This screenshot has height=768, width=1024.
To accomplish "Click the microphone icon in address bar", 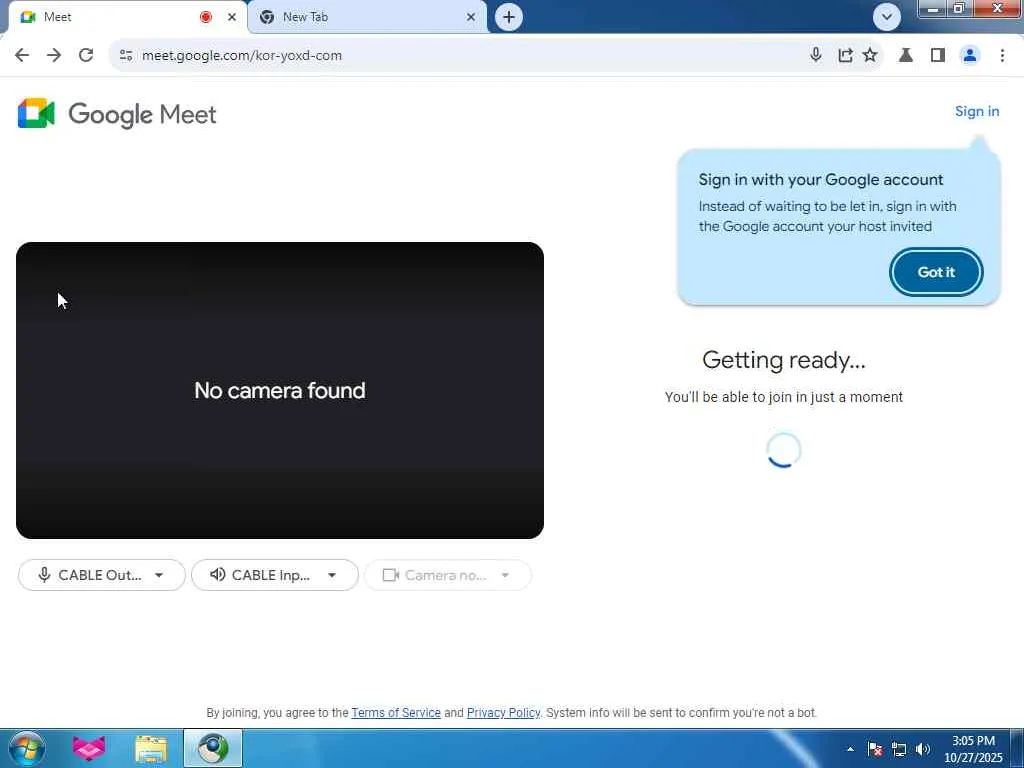I will click(815, 55).
